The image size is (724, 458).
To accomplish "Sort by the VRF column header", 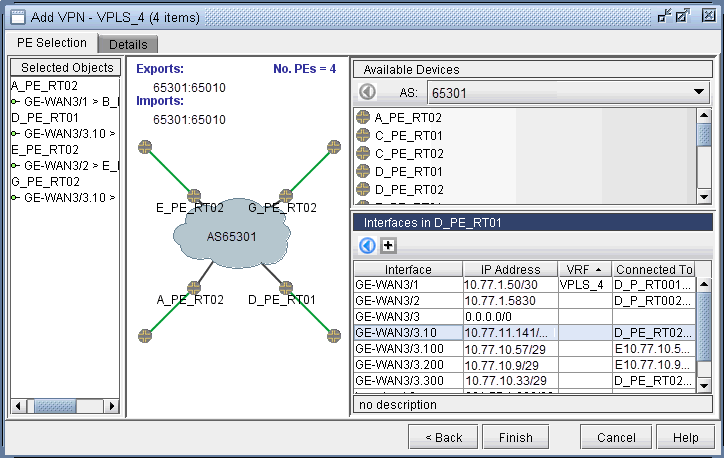I will click(x=584, y=270).
